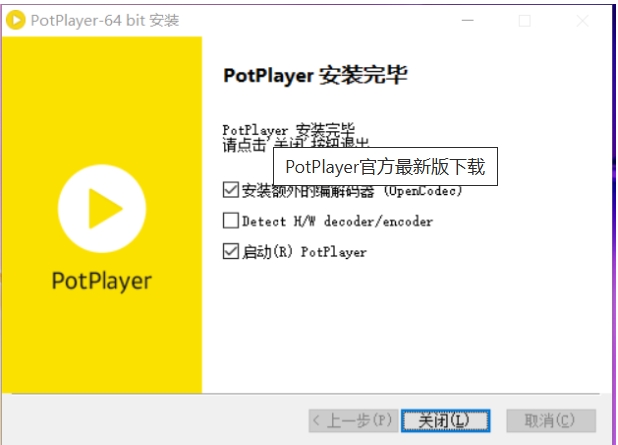Click the 'PotPlayer-64 bit 安装' title text
Image resolution: width=618 pixels, height=445 pixels.
coord(105,20)
